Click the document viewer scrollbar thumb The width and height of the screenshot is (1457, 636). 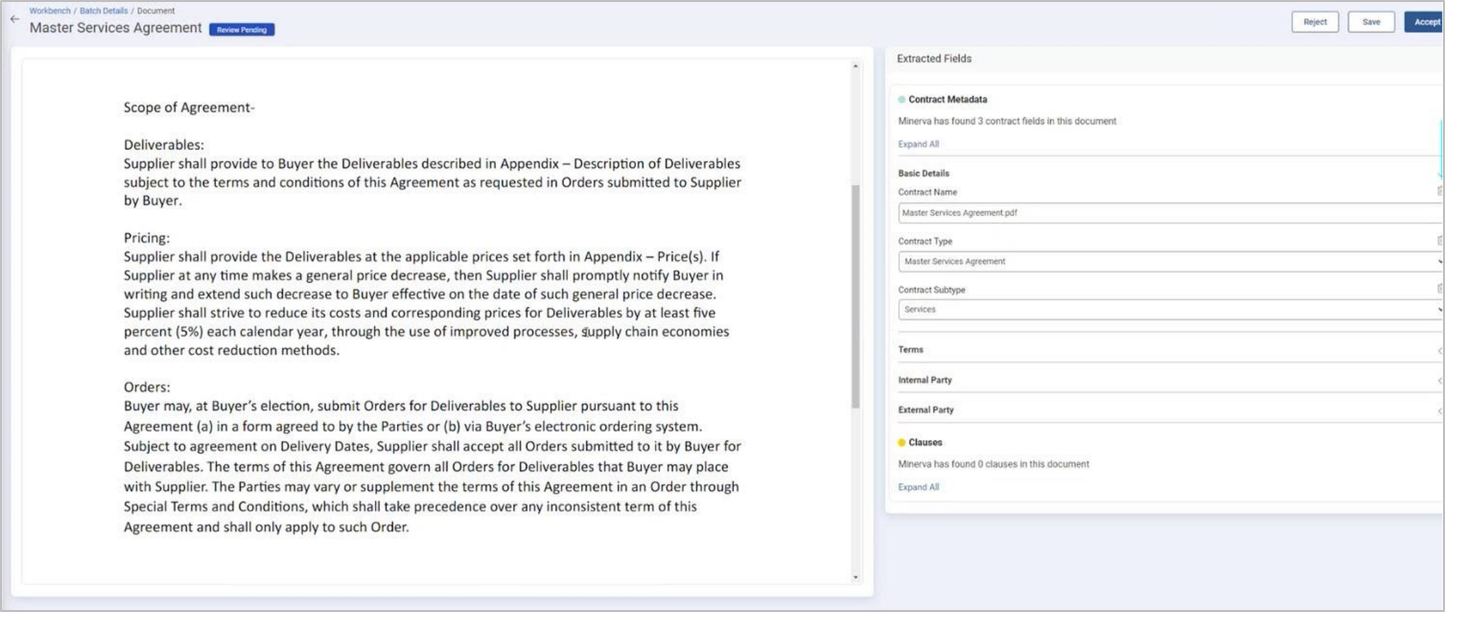coord(855,295)
